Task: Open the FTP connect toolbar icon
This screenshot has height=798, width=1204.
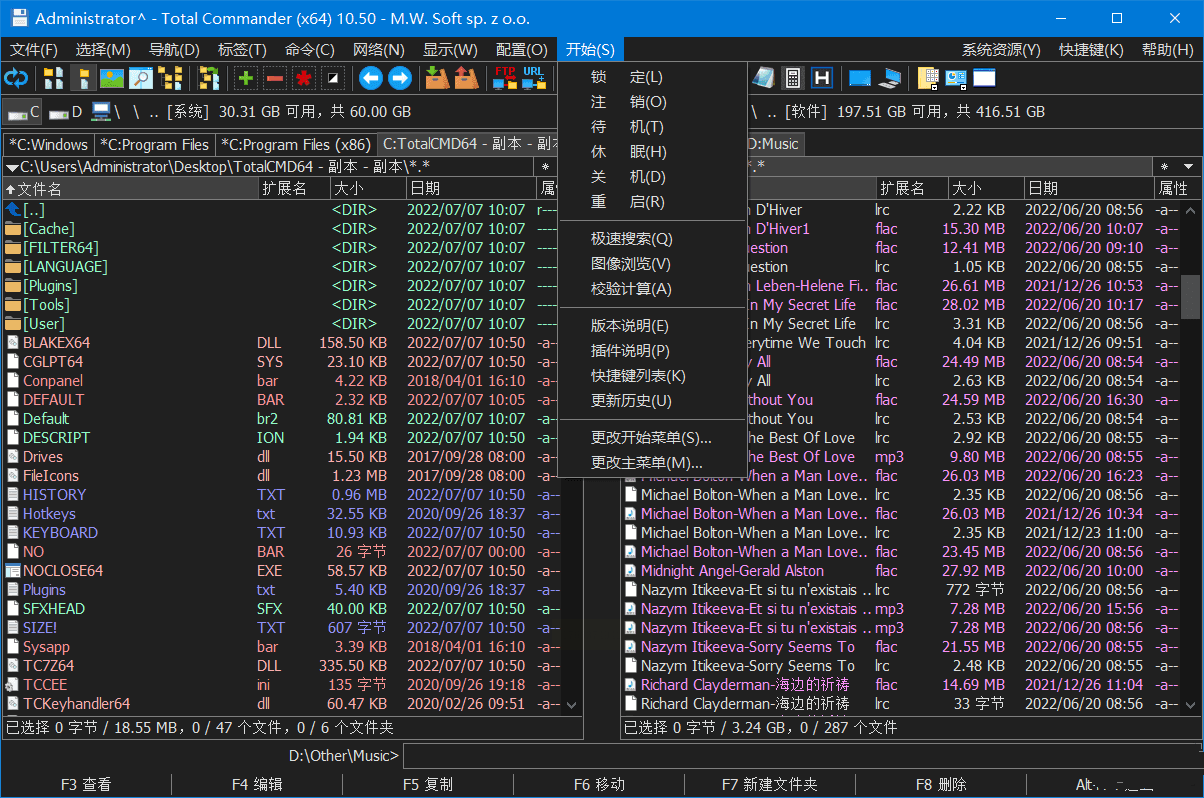Action: [505, 78]
